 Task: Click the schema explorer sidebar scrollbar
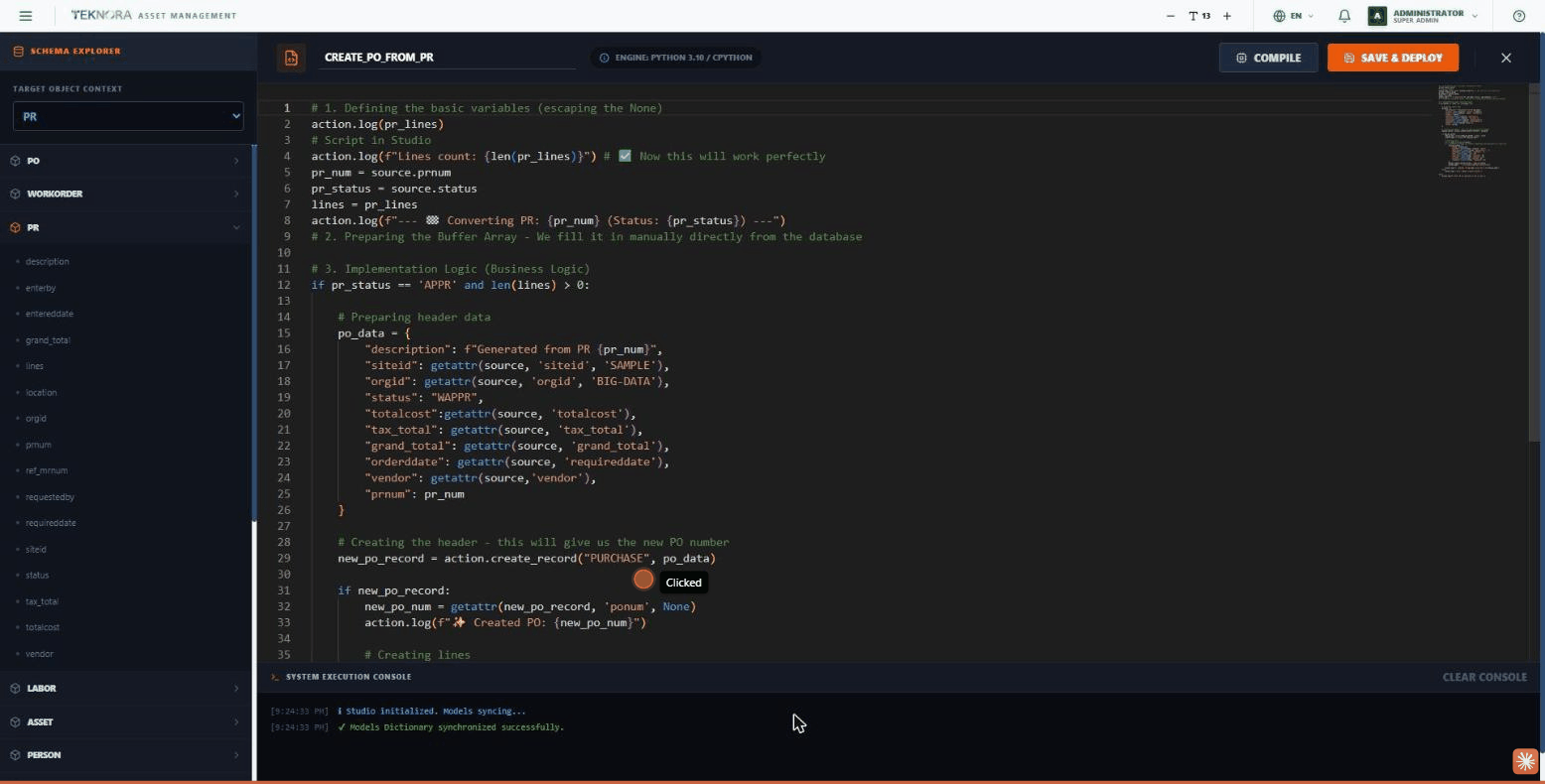254,332
